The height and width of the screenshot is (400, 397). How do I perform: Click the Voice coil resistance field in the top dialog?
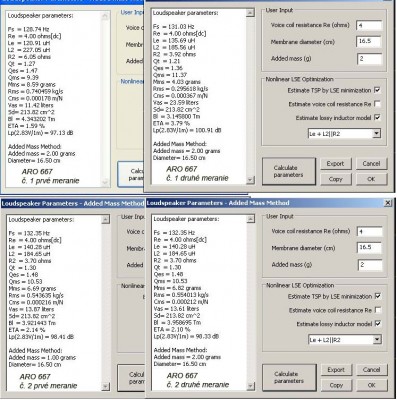[x=369, y=25]
